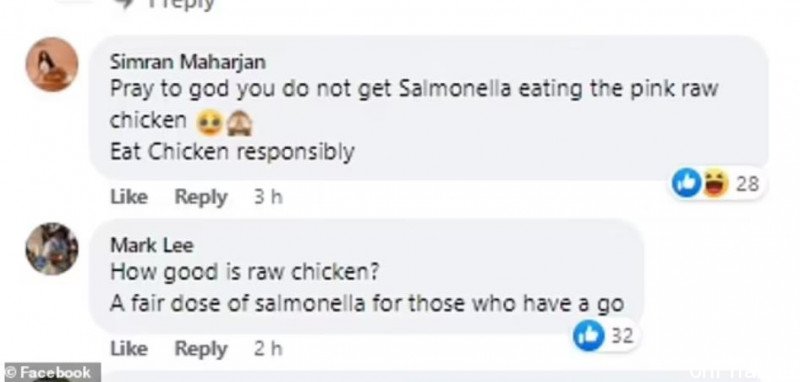Reply to Simran Maharjan's comment
The image size is (800, 382).
pyautogui.click(x=201, y=197)
